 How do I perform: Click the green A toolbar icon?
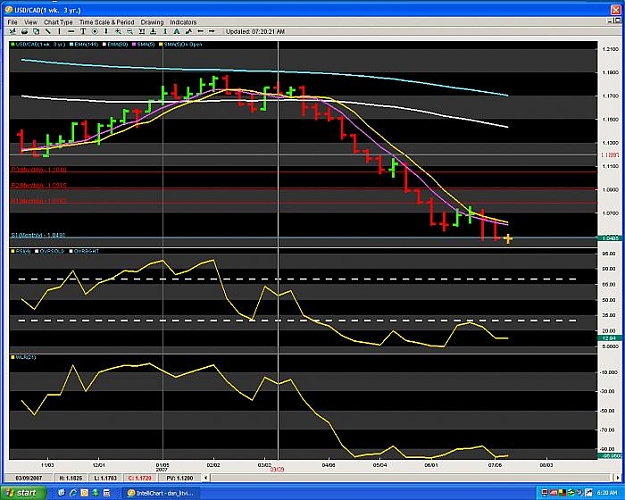[177, 31]
